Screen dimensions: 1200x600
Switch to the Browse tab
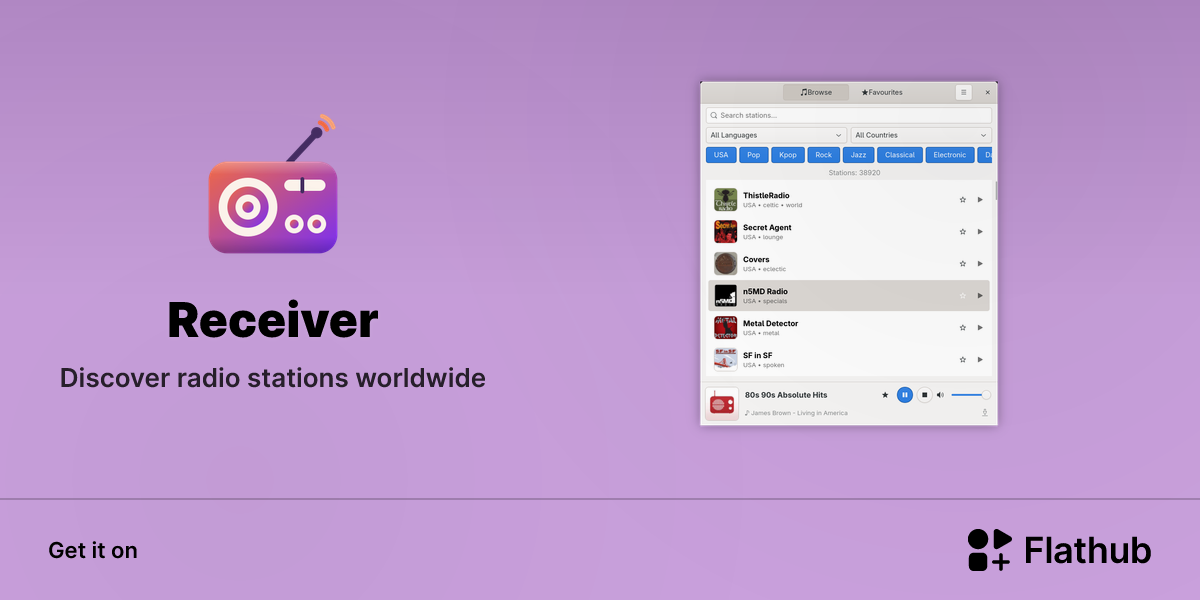click(x=816, y=92)
